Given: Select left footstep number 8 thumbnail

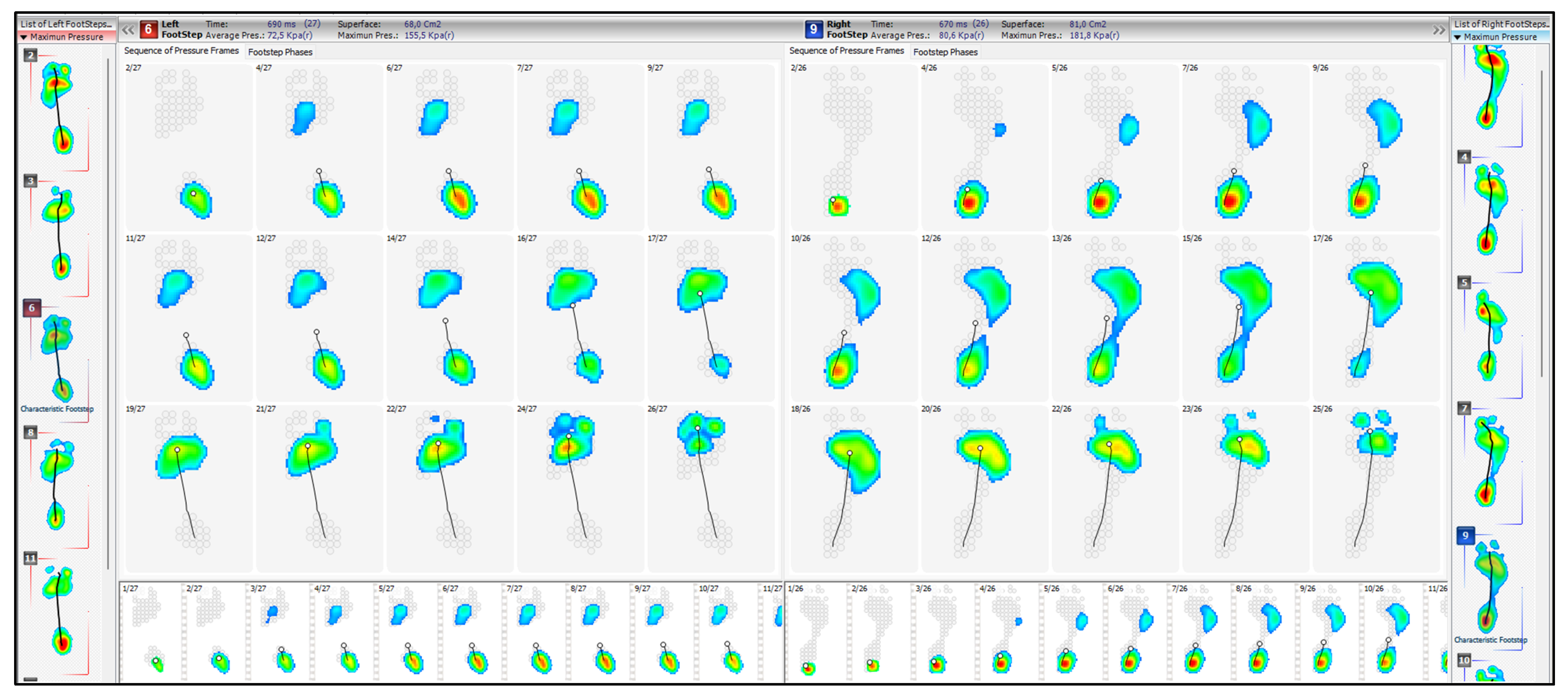Looking at the screenshot, I should click(x=57, y=484).
